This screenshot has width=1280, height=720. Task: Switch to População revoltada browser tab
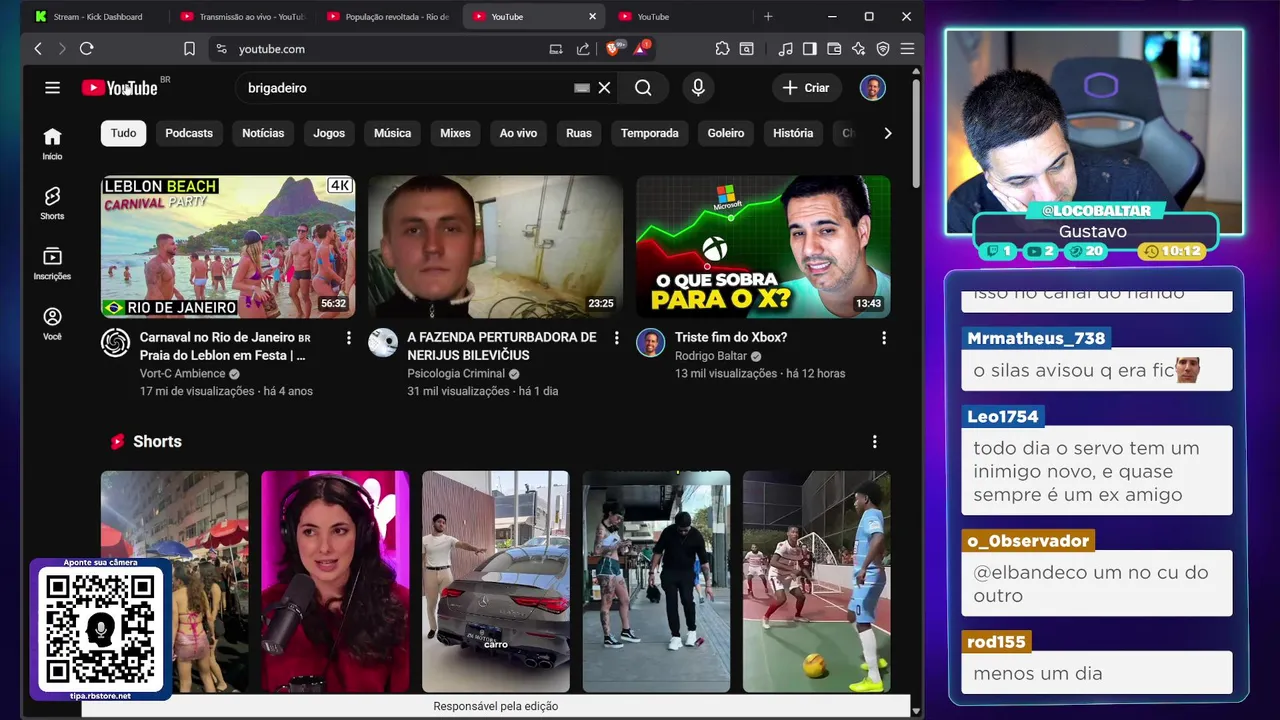tap(390, 16)
